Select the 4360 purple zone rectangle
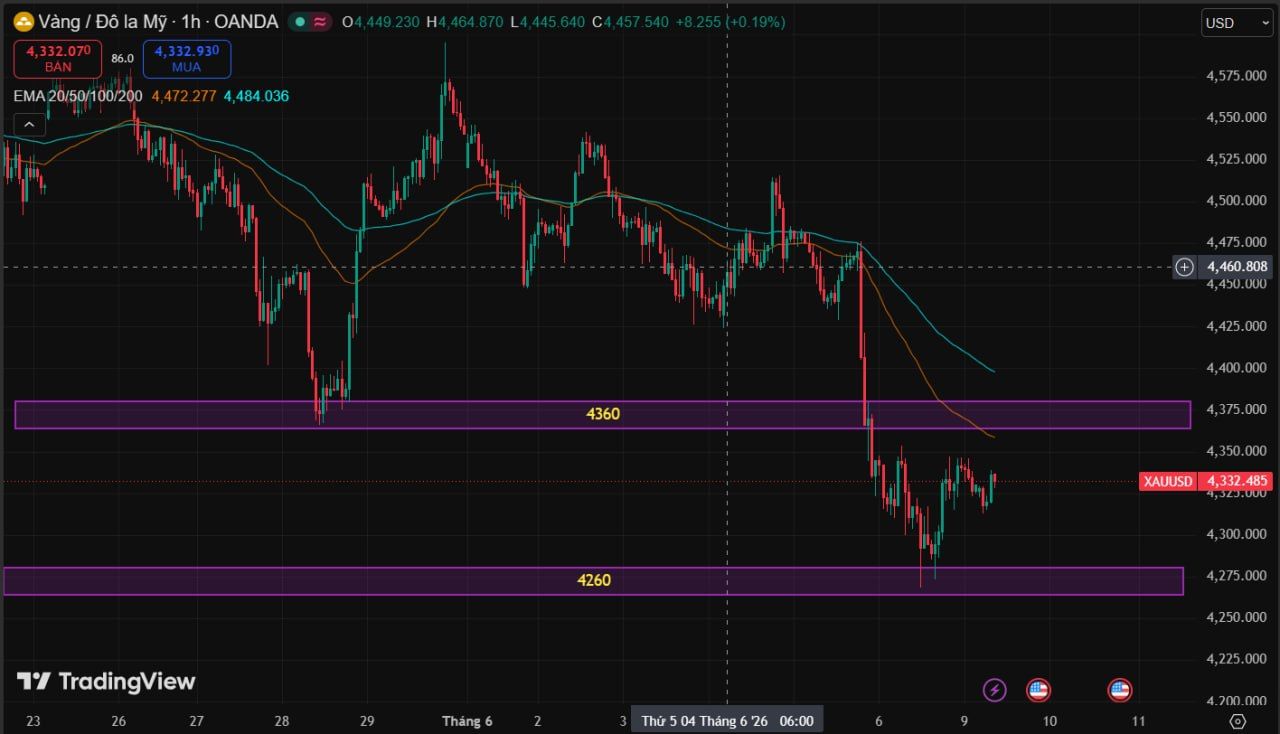Image resolution: width=1280 pixels, height=734 pixels. coord(602,414)
